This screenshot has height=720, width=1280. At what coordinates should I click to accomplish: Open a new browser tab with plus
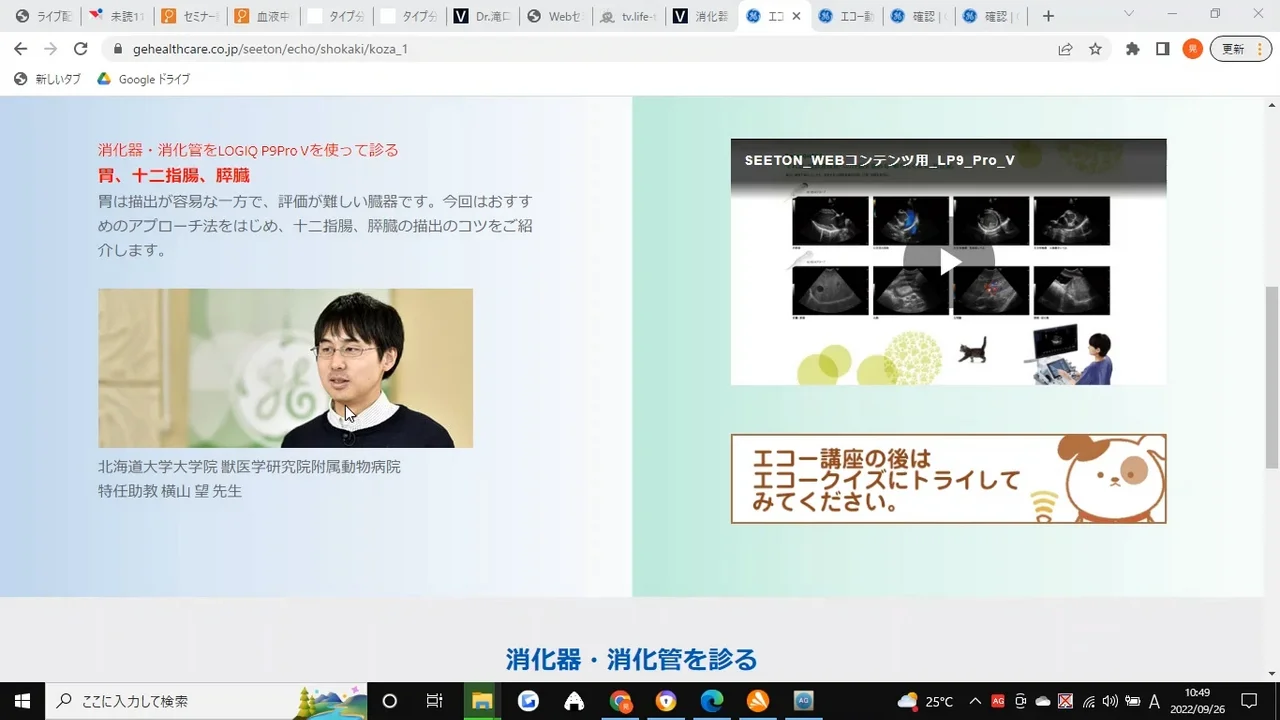pyautogui.click(x=1048, y=16)
